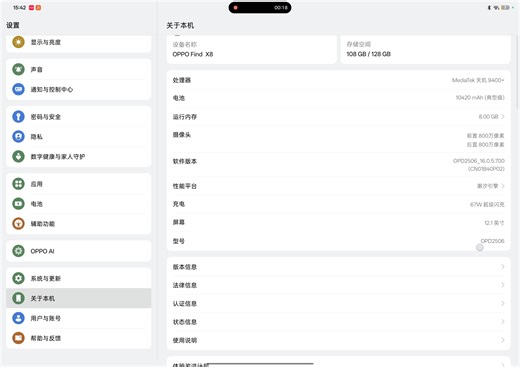Click the right-side scrollbar of detail pane
The width and height of the screenshot is (520, 367).
pos(517,72)
